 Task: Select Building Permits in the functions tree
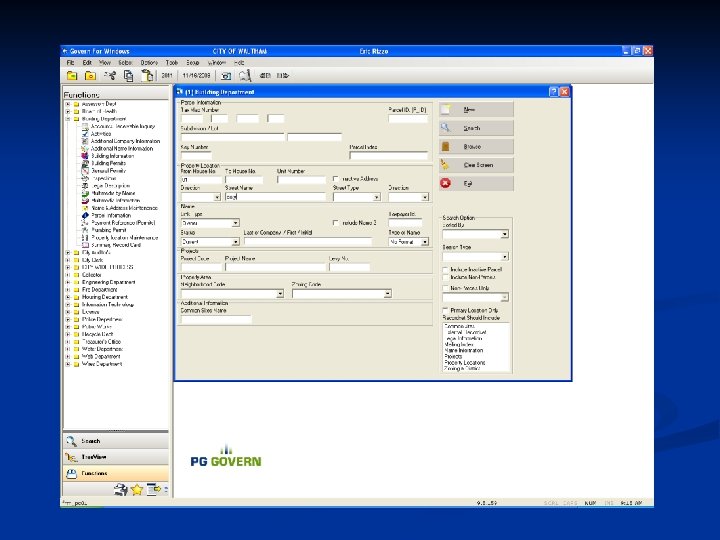pyautogui.click(x=108, y=163)
